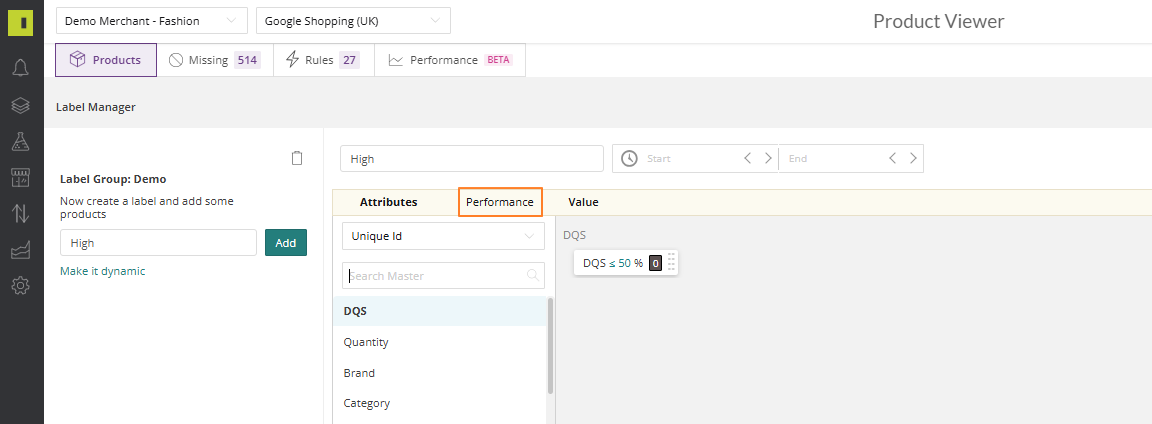The height and width of the screenshot is (424, 1152).
Task: Open the lab flask sidebar icon
Action: click(21, 142)
